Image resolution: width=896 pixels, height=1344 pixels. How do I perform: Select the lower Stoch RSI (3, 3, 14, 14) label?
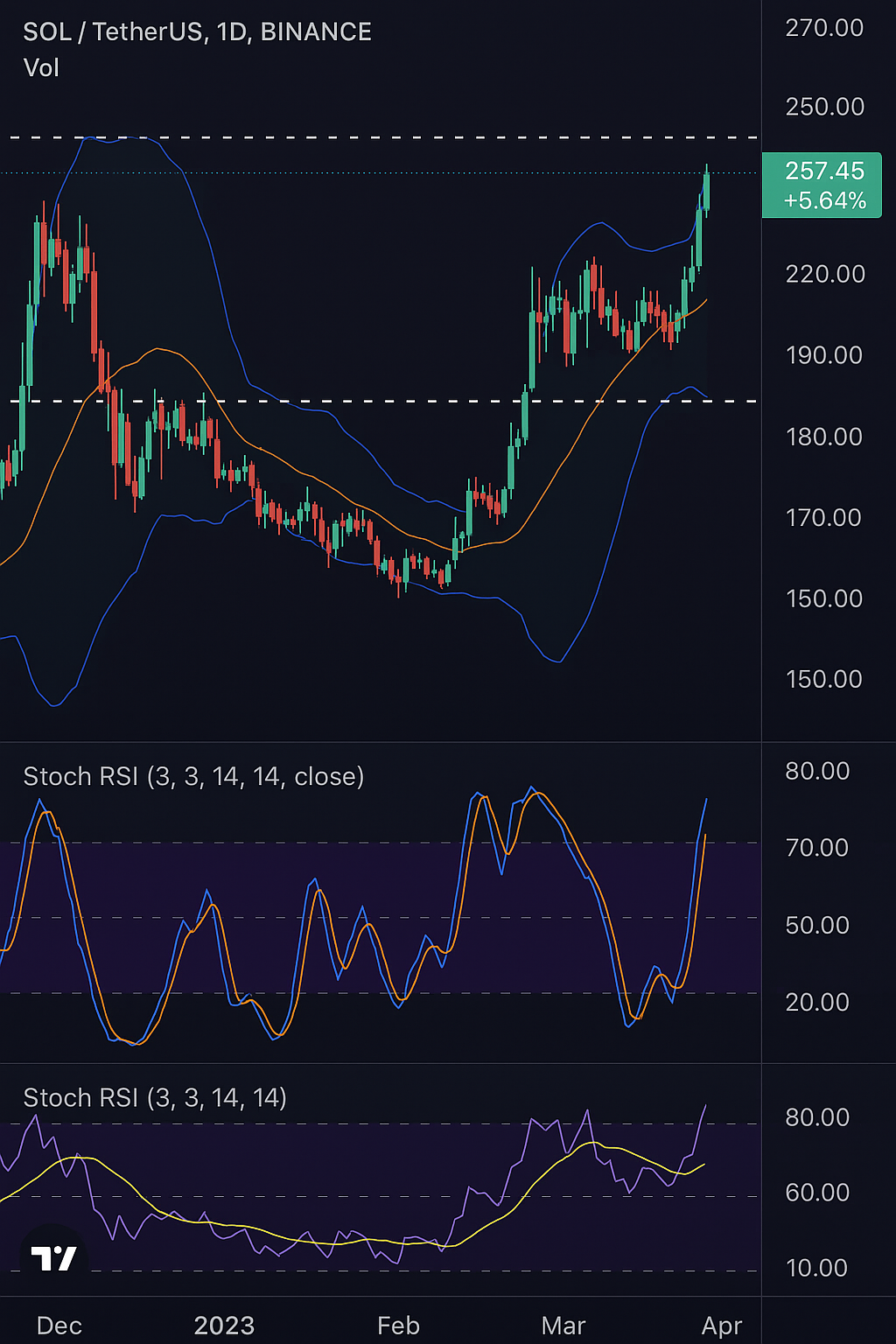(155, 1098)
